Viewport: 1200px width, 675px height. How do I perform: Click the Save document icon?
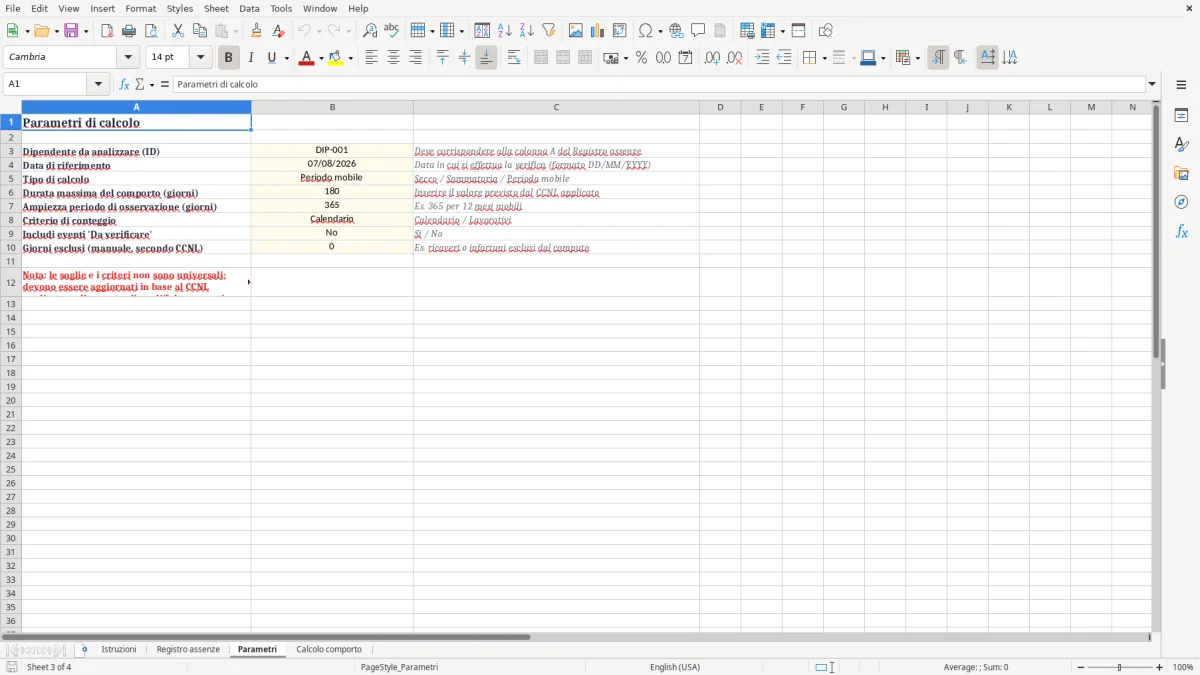tap(71, 31)
